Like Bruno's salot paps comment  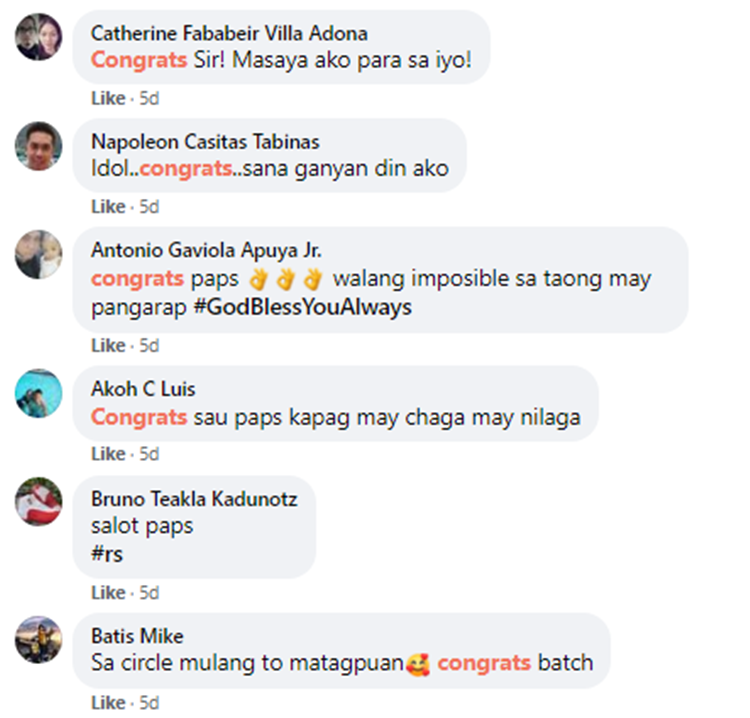tap(108, 593)
